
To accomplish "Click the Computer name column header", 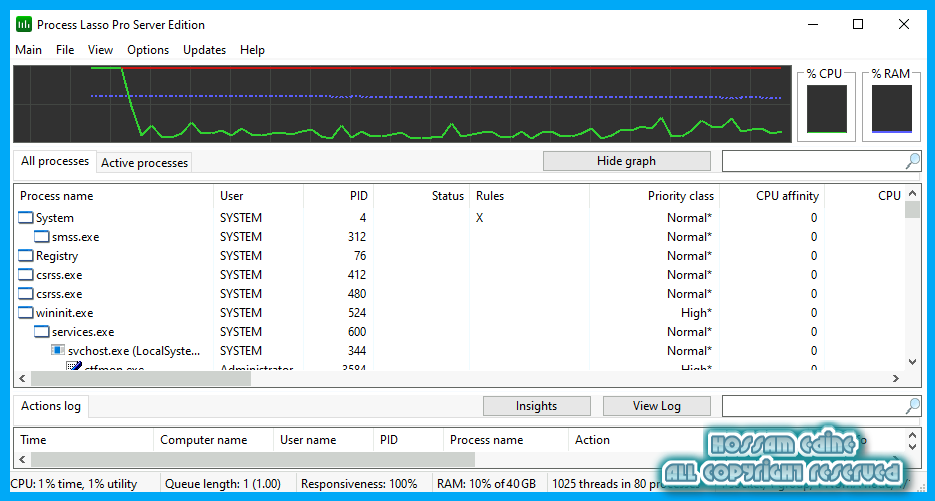I will click(213, 440).
